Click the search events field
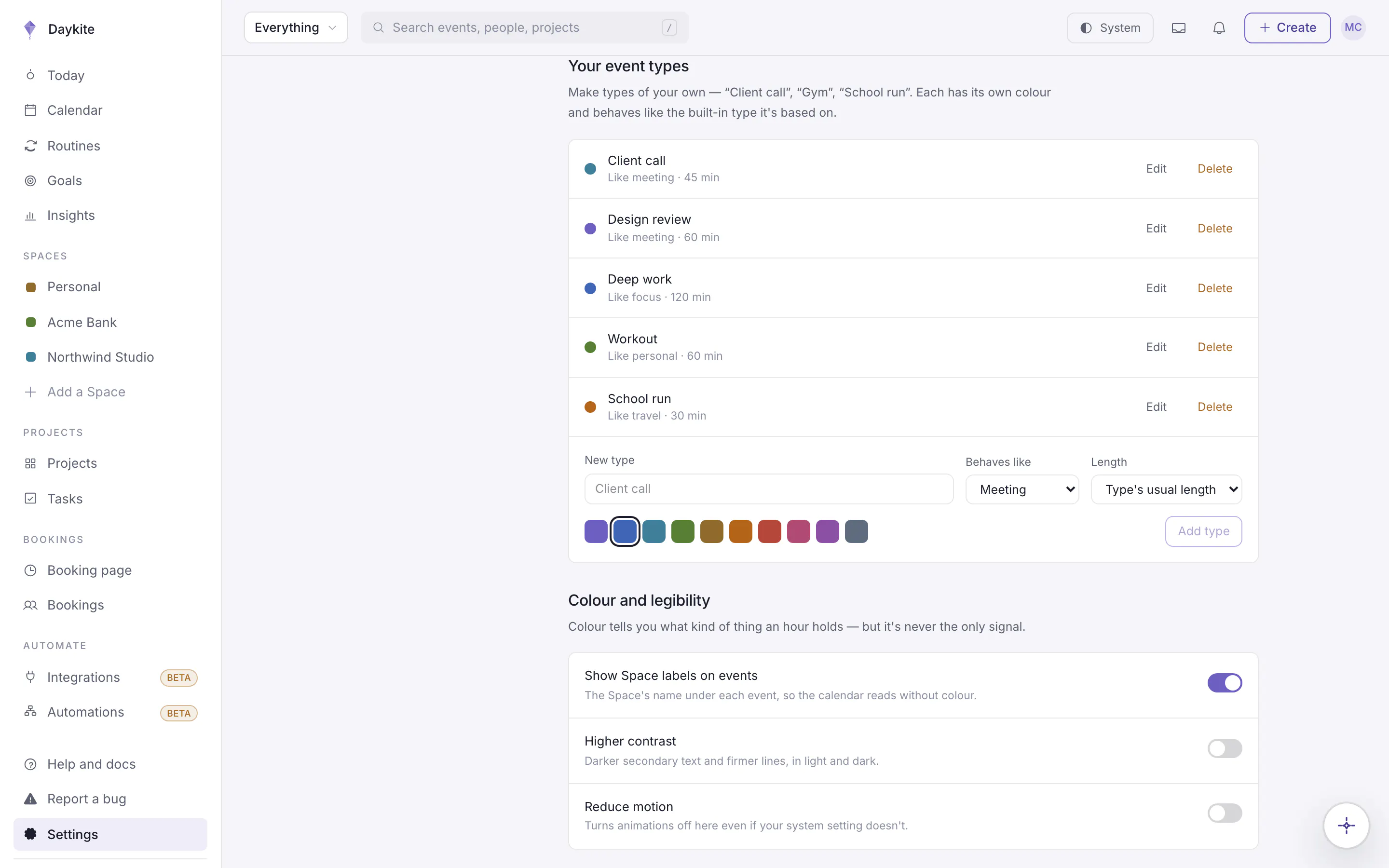 click(x=524, y=27)
